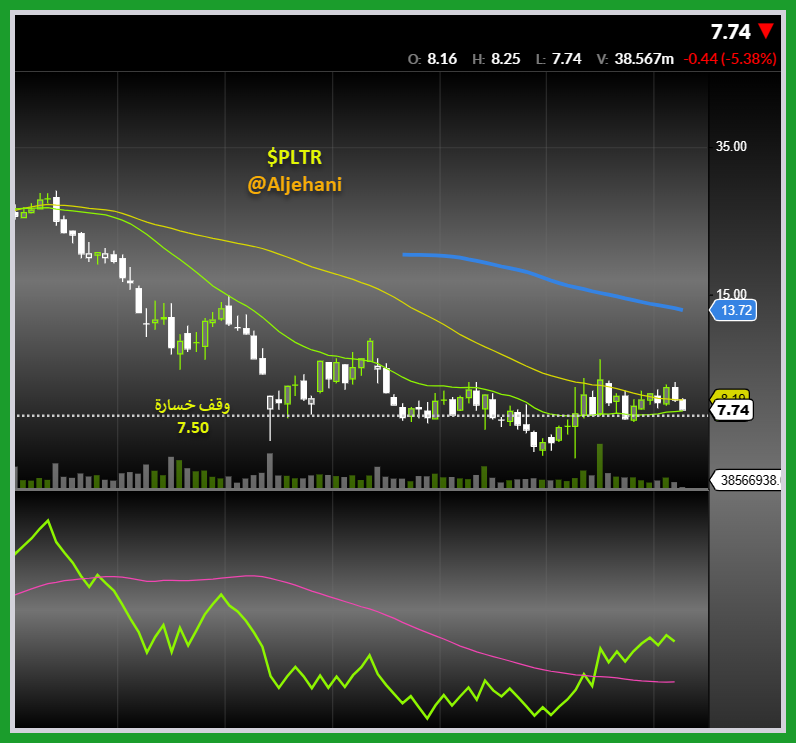The height and width of the screenshot is (743, 796).
Task: Click the last price 7.74 at top
Action: (x=731, y=32)
